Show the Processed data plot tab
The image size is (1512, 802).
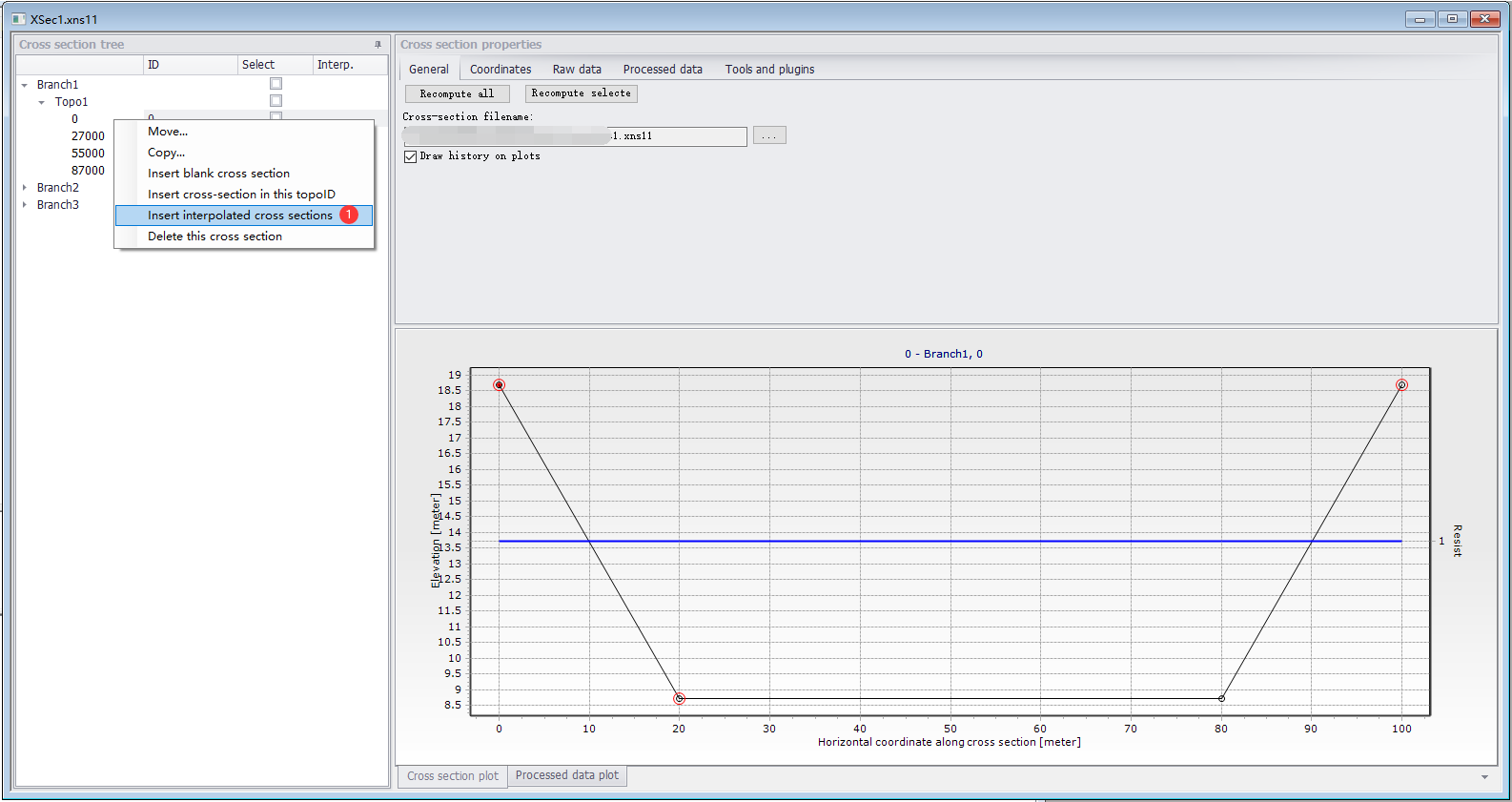coord(567,775)
